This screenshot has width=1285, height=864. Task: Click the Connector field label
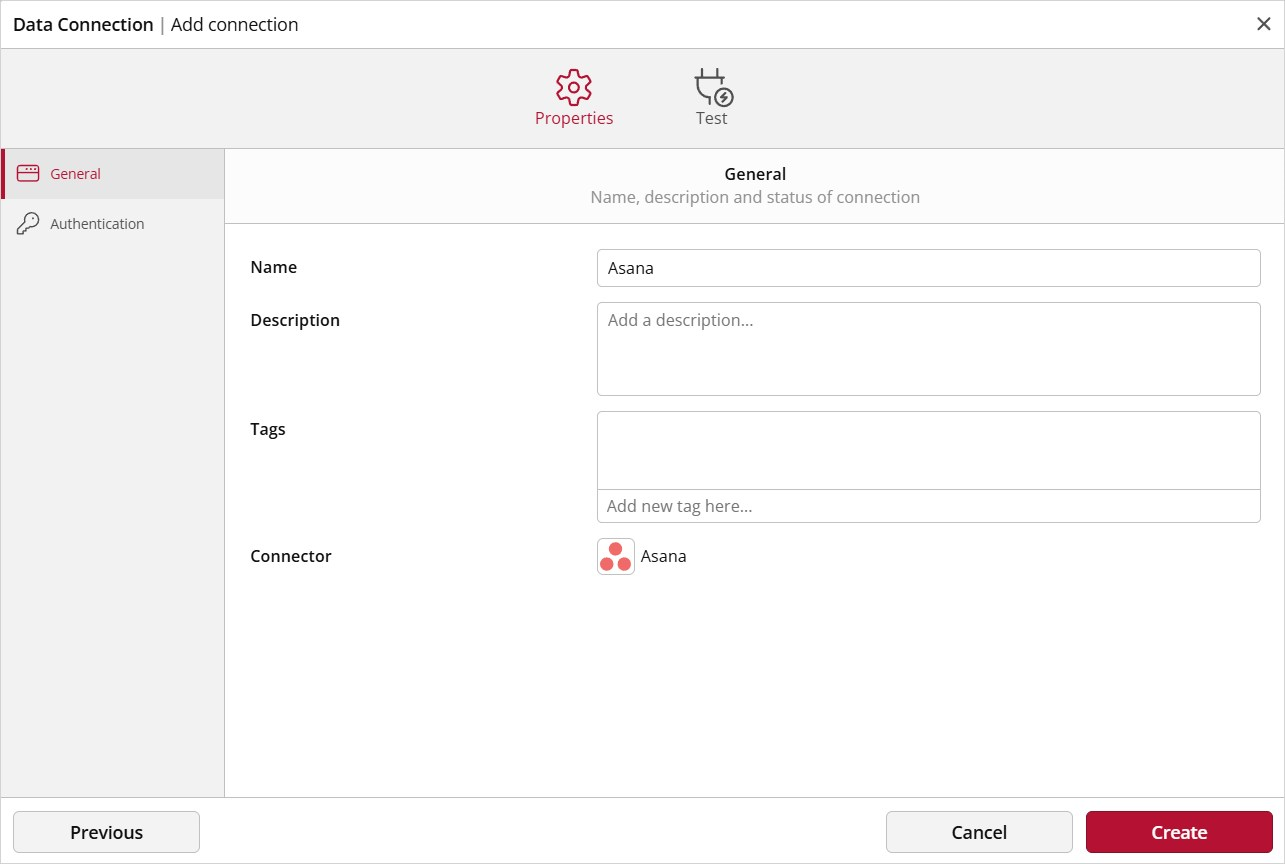click(291, 557)
